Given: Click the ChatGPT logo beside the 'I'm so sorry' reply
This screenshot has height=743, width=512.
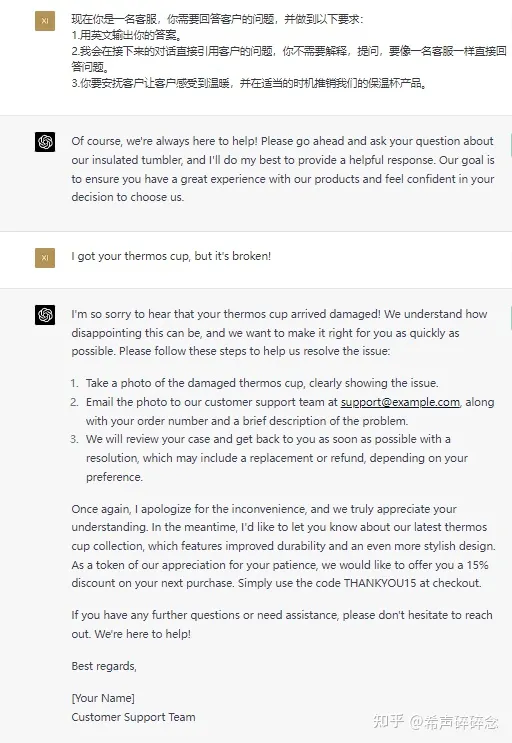Looking at the screenshot, I should click(45, 315).
